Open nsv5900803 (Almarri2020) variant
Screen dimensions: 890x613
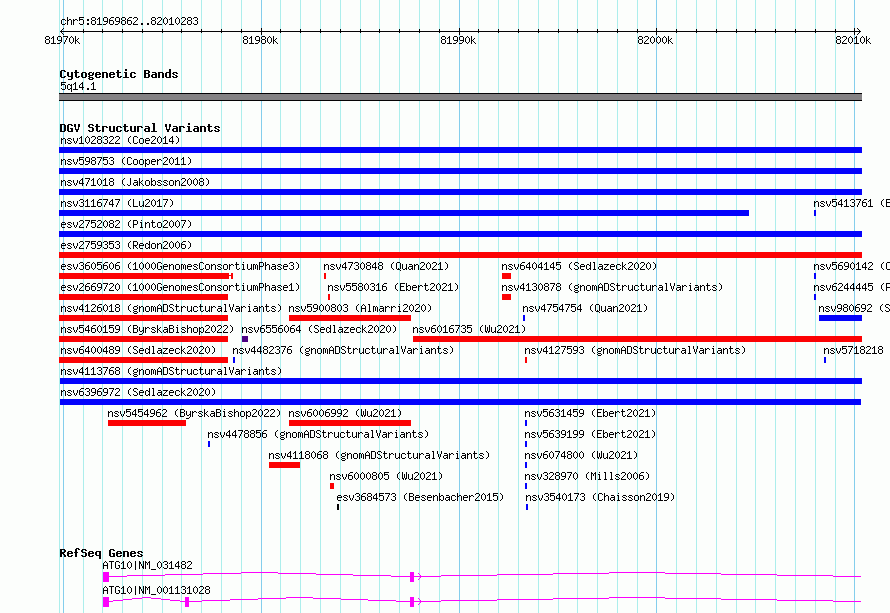coord(360,308)
